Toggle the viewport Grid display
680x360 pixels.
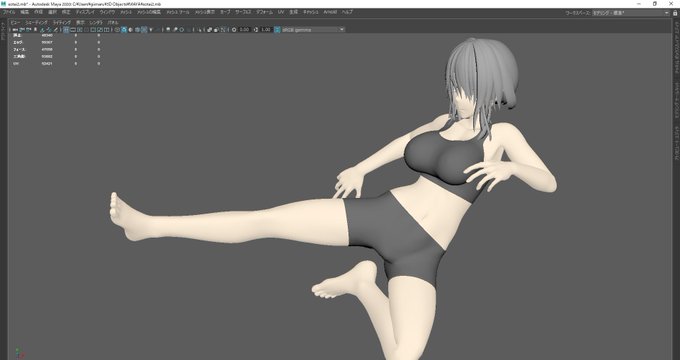(66, 29)
